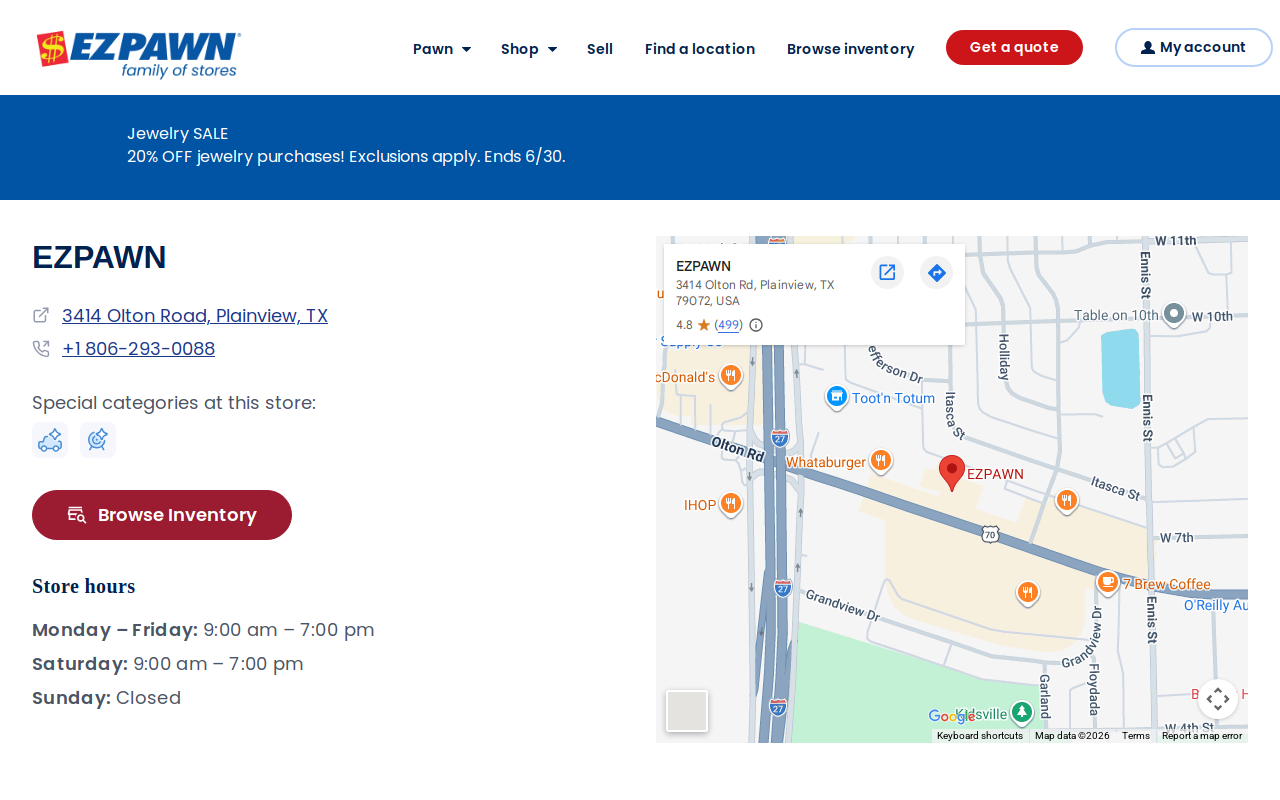Viewport: 1280px width, 800px height.
Task: Expand the Shop dropdown menu
Action: (x=529, y=49)
